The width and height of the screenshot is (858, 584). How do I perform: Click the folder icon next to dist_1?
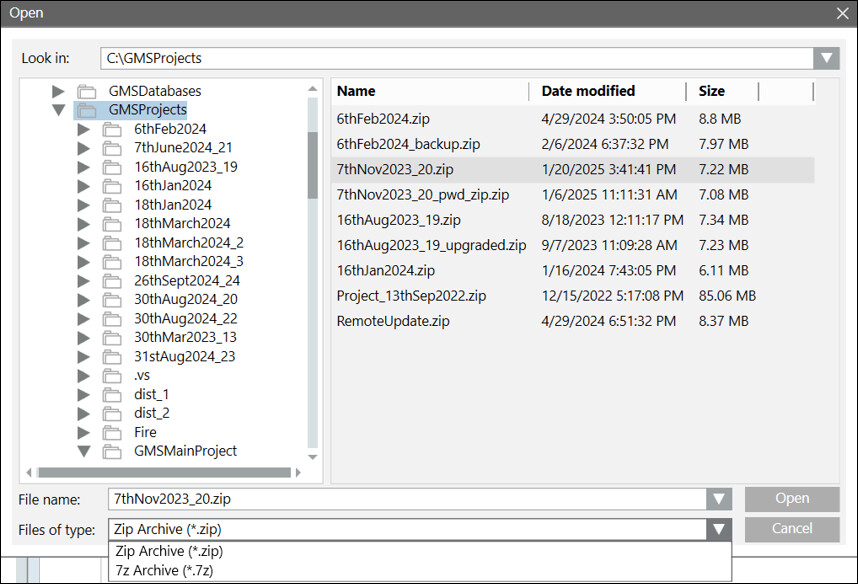111,394
